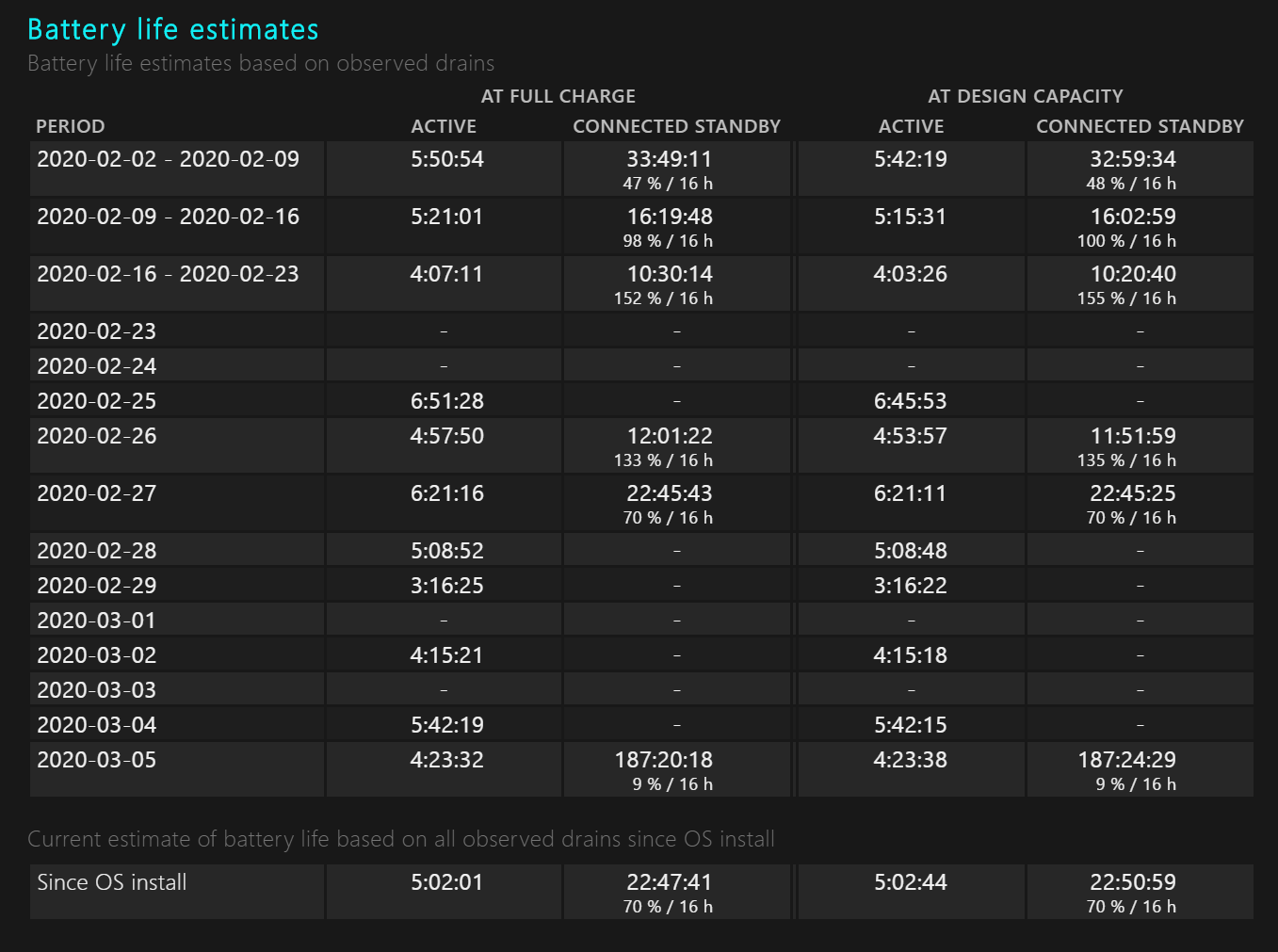This screenshot has height=952, width=1278.
Task: Select the active time "6:45:53"
Action: point(911,401)
